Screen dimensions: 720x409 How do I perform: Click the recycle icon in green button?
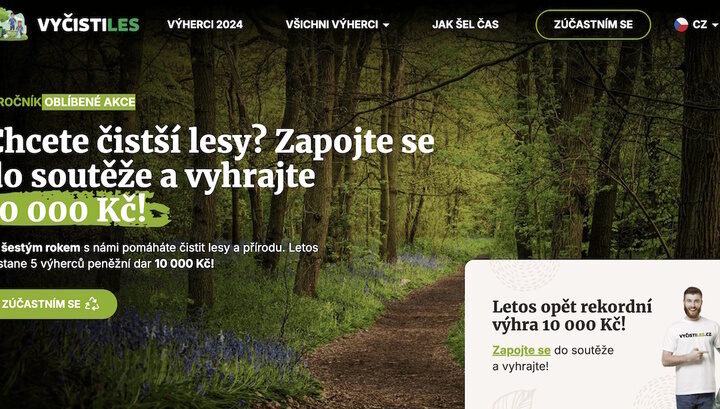(x=92, y=303)
